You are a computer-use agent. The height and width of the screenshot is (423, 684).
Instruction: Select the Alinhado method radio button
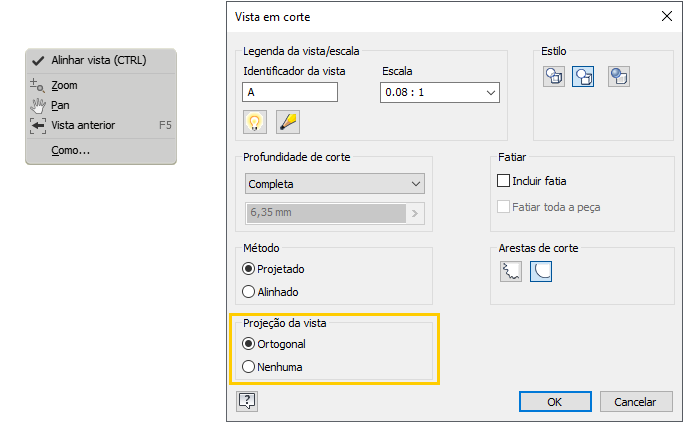249,292
